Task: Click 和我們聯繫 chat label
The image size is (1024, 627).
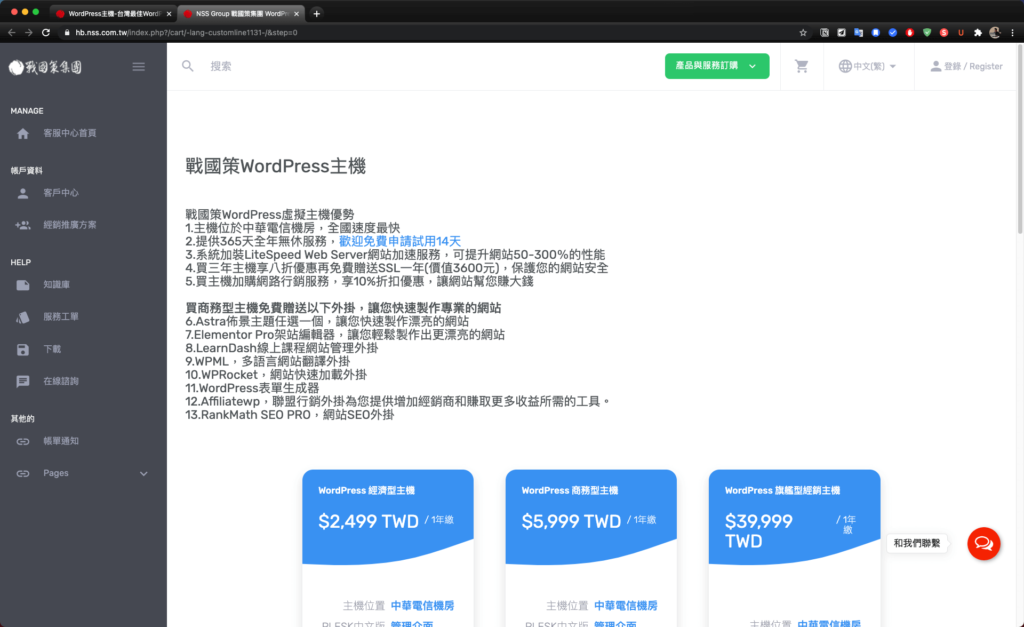Action: tap(917, 543)
